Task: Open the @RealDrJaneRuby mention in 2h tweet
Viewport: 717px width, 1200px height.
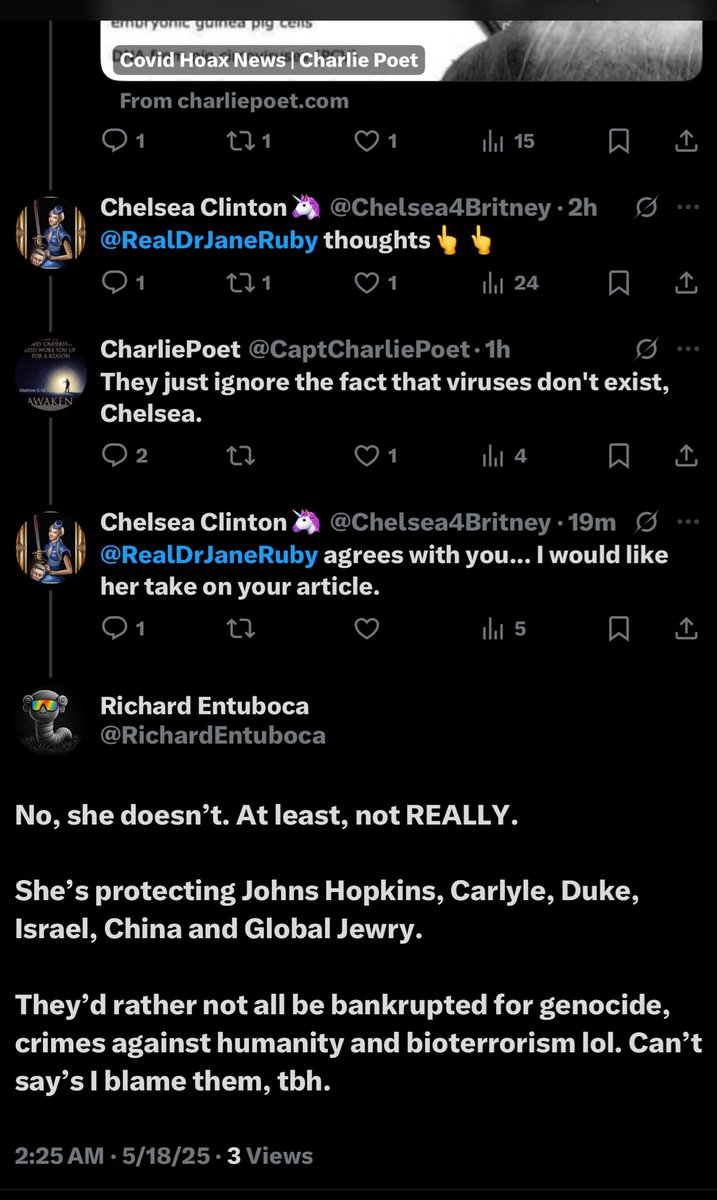Action: click(x=209, y=241)
